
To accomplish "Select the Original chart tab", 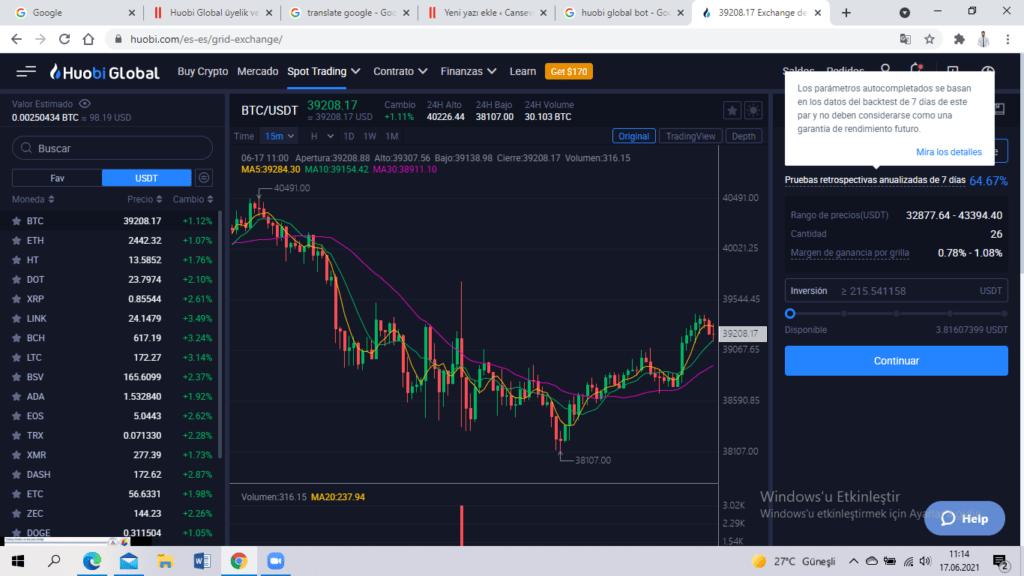I will tap(633, 136).
